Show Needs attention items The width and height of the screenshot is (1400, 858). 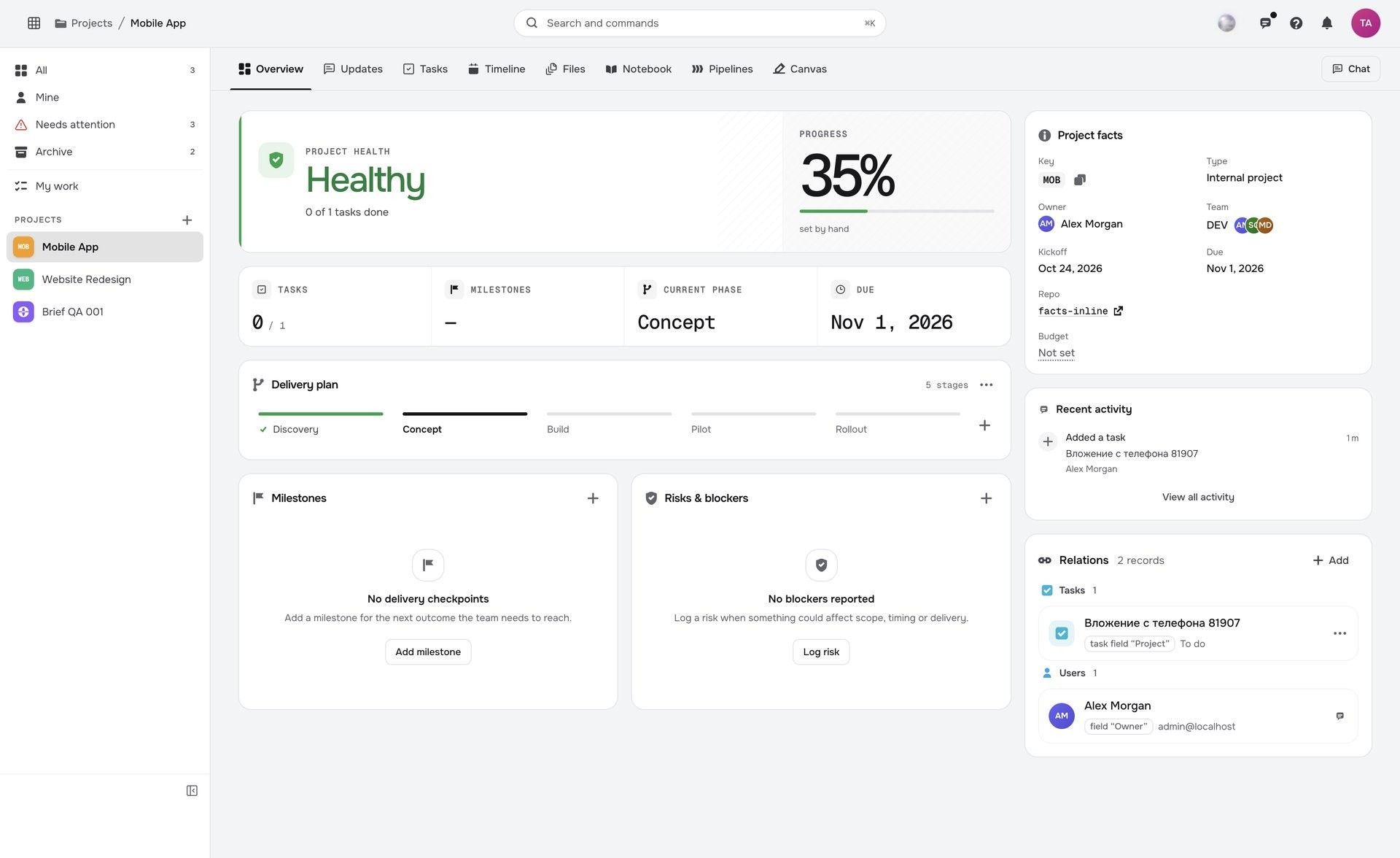point(104,125)
